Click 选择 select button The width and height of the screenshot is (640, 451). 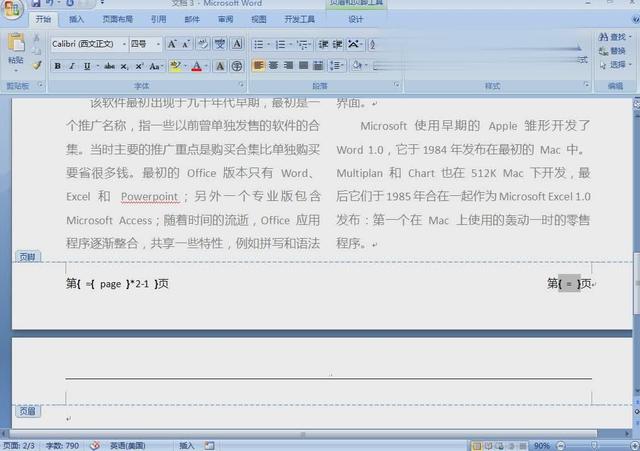coord(615,65)
